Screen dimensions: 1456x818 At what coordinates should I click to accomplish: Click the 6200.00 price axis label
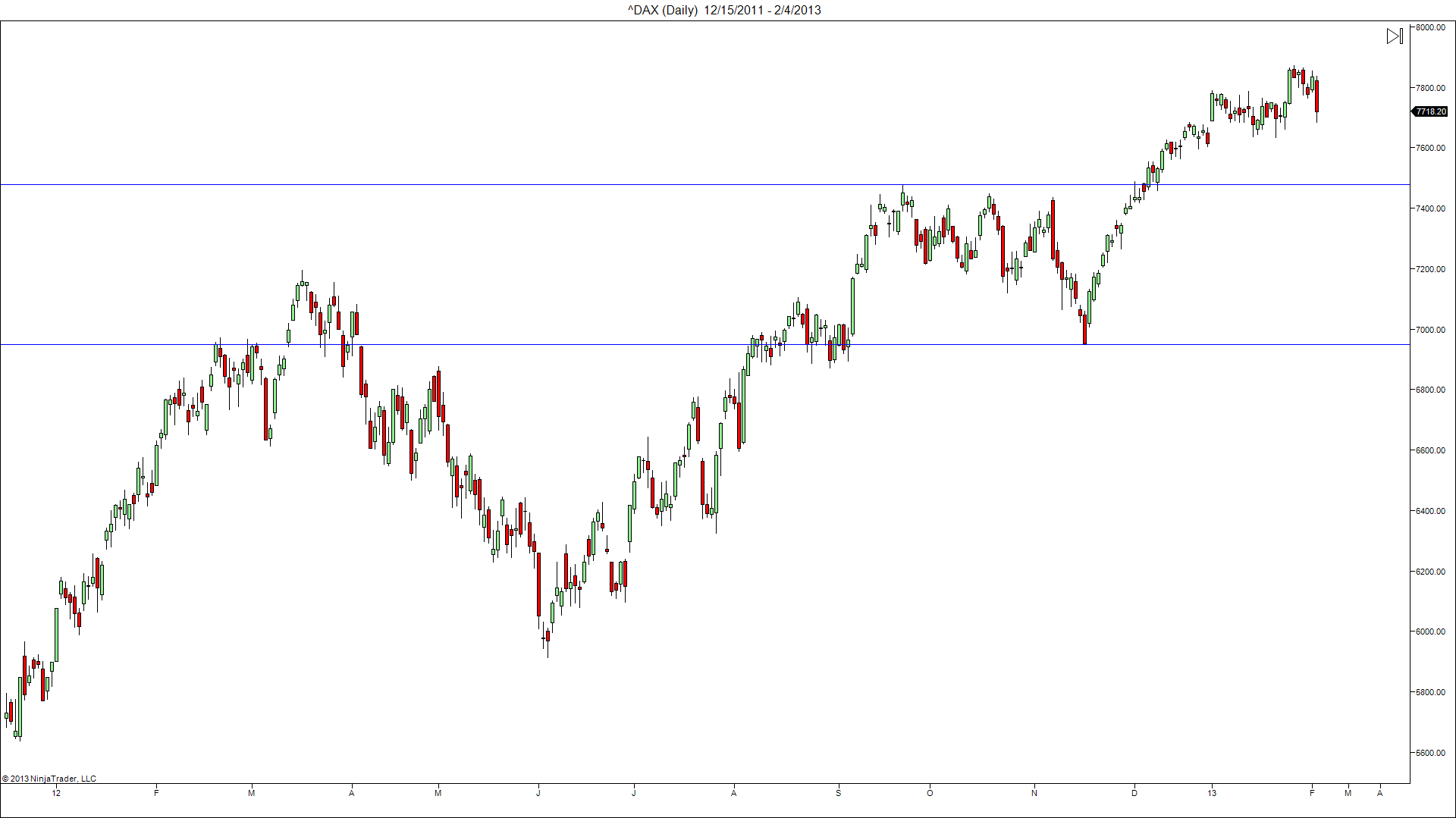1430,572
